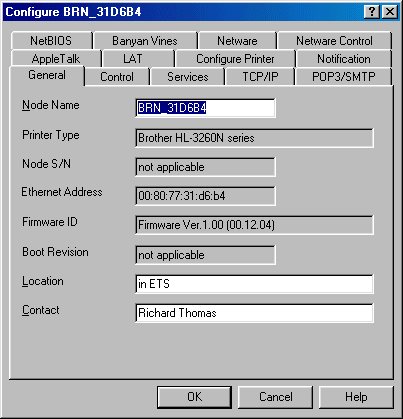Switch to the LAT tab
This screenshot has width=403, height=419.
point(133,59)
